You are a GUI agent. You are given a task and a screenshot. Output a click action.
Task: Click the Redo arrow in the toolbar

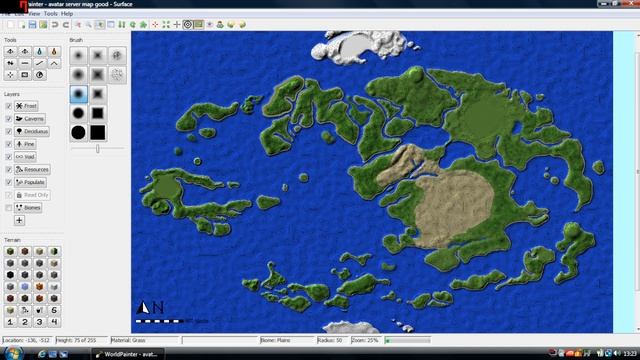tap(66, 24)
